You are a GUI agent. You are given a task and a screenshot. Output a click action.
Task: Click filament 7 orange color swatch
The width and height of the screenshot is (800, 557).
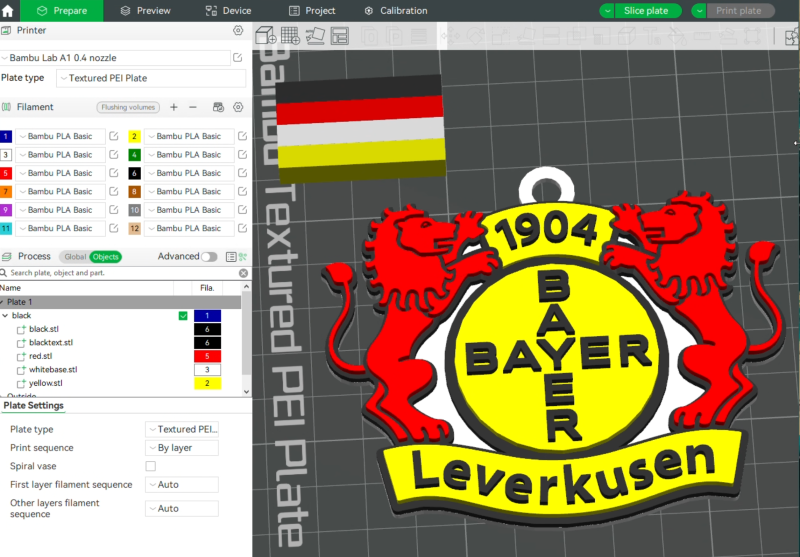(x=6, y=191)
